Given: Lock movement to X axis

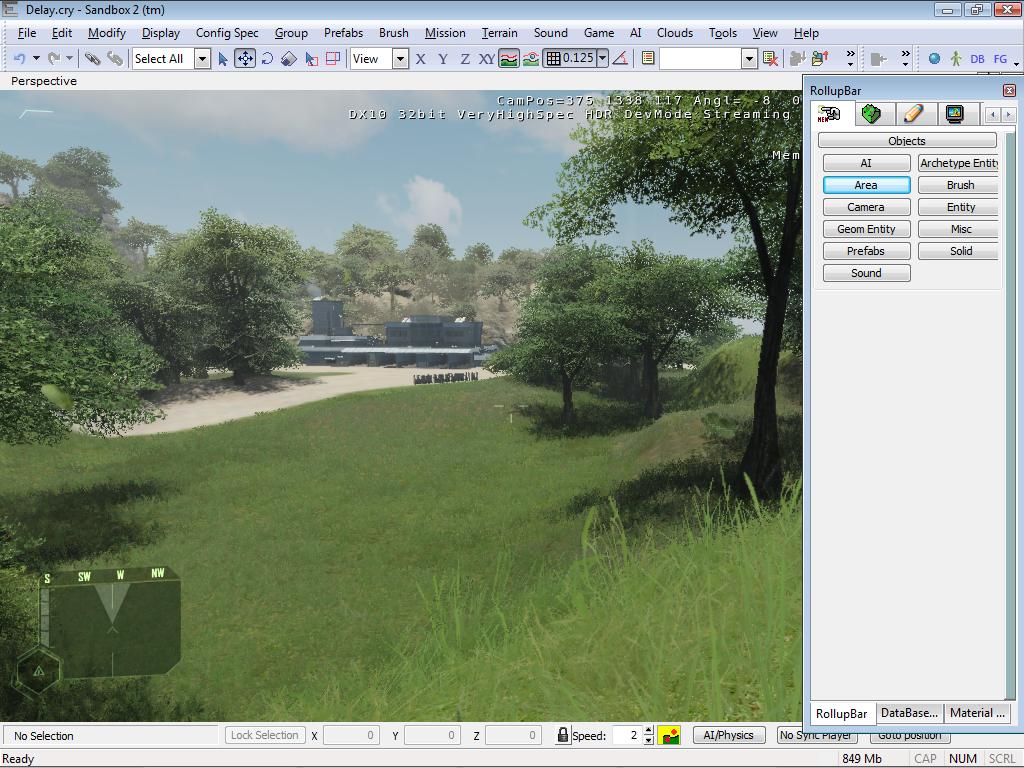Looking at the screenshot, I should pos(421,59).
